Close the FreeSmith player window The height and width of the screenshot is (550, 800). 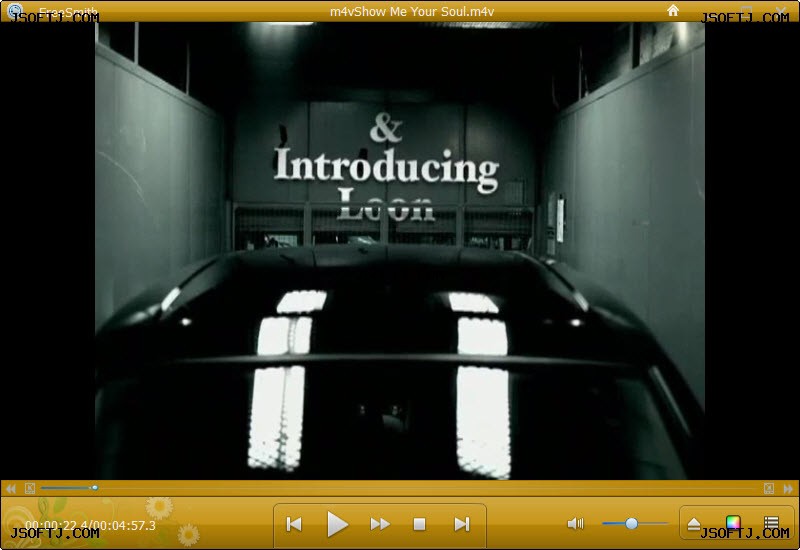781,10
